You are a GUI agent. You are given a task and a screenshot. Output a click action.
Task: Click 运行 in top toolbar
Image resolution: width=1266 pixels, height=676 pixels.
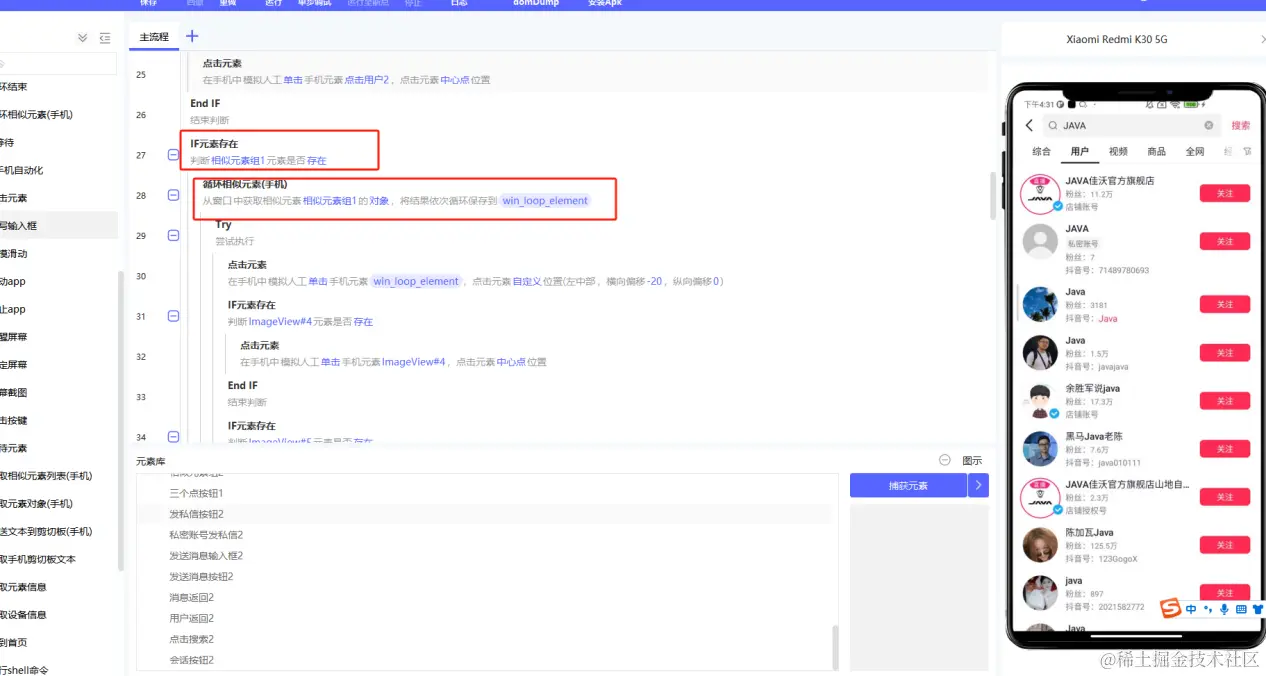pyautogui.click(x=273, y=4)
